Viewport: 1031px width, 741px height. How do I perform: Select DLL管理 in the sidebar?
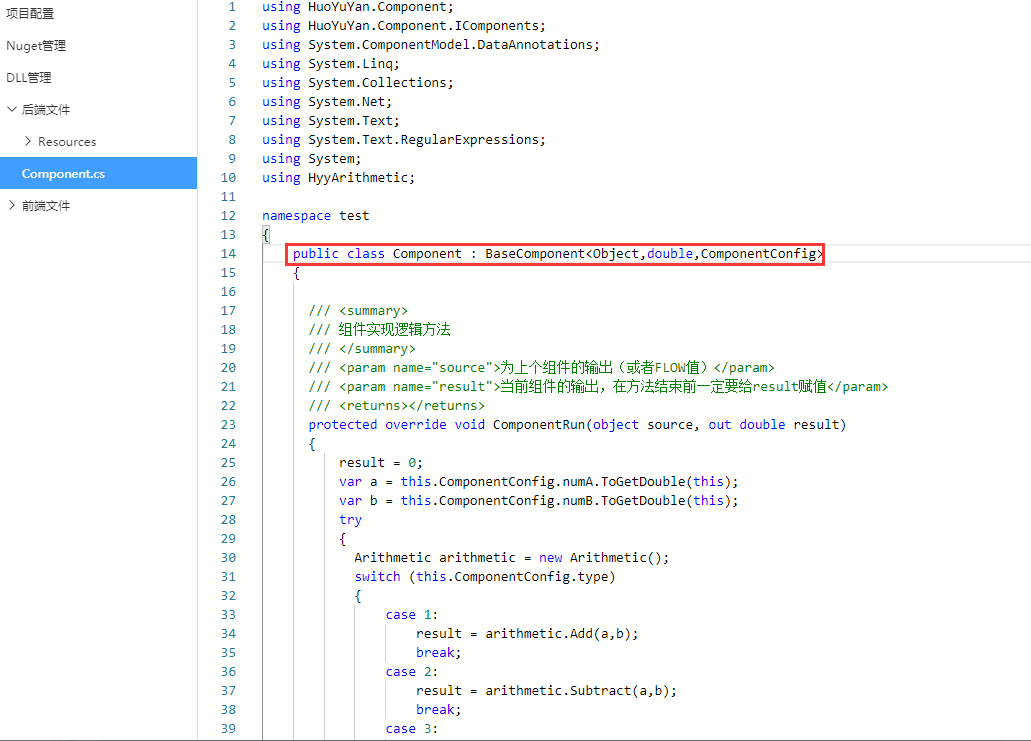pos(29,78)
